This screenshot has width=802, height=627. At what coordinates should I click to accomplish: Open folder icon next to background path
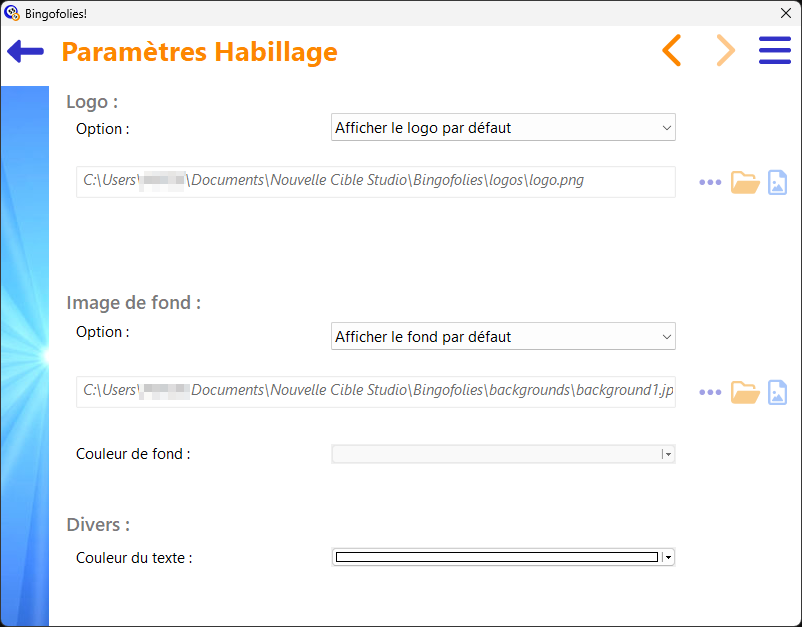tap(745, 393)
